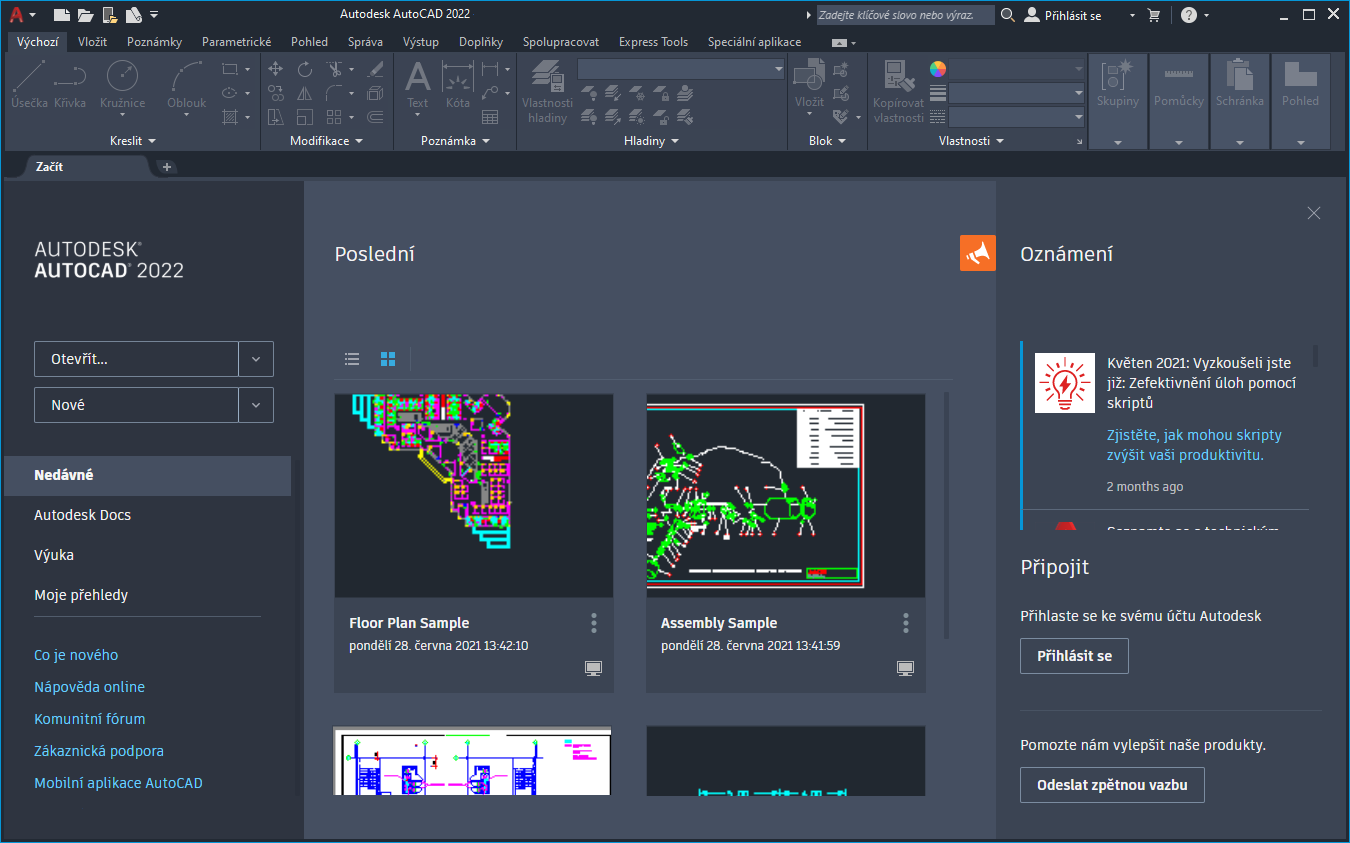Open the Help dropdown arrow in title bar

pyautogui.click(x=1207, y=15)
